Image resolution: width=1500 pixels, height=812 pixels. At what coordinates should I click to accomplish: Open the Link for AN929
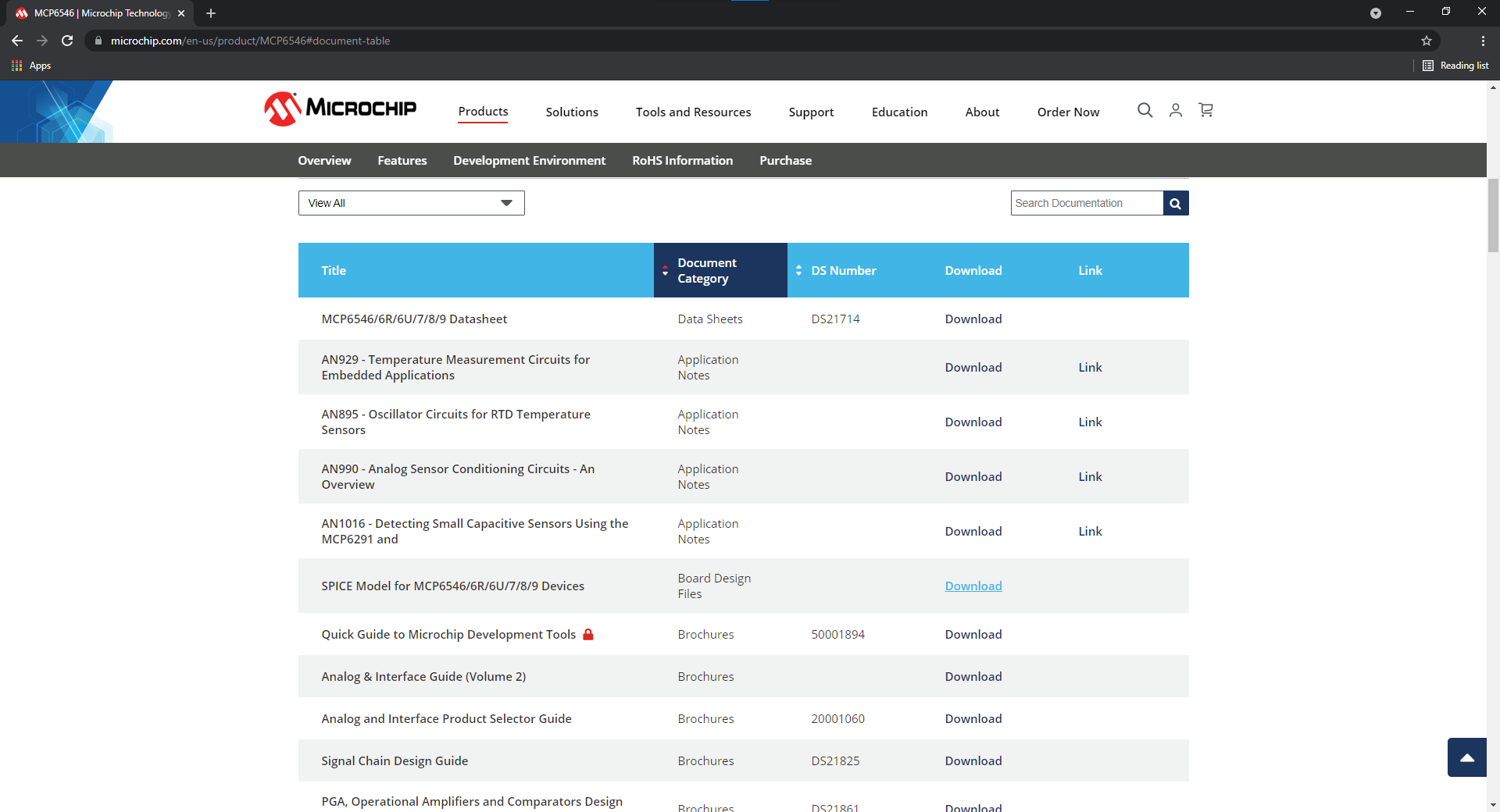point(1090,367)
